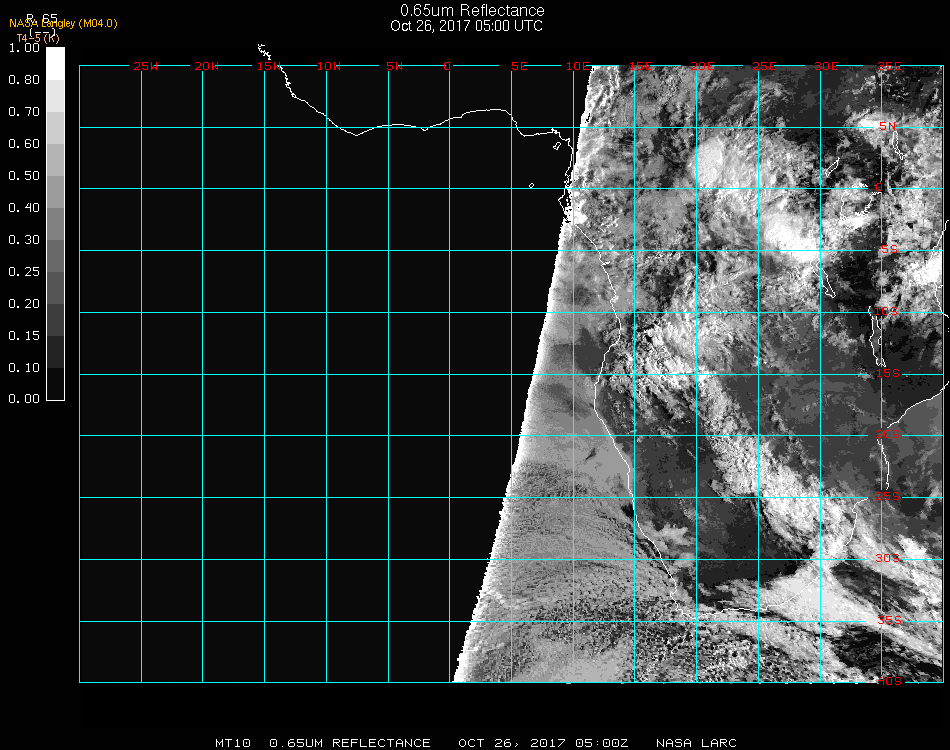The width and height of the screenshot is (950, 750).
Task: Click the 25W longitude label
Action: [x=145, y=66]
